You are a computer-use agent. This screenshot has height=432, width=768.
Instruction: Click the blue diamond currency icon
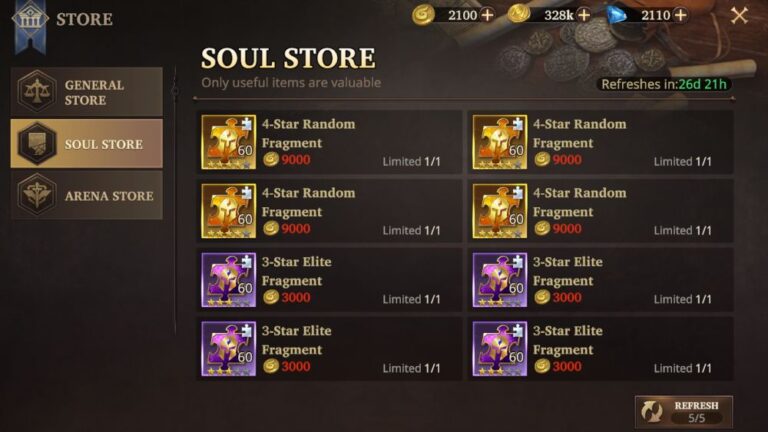pos(617,15)
